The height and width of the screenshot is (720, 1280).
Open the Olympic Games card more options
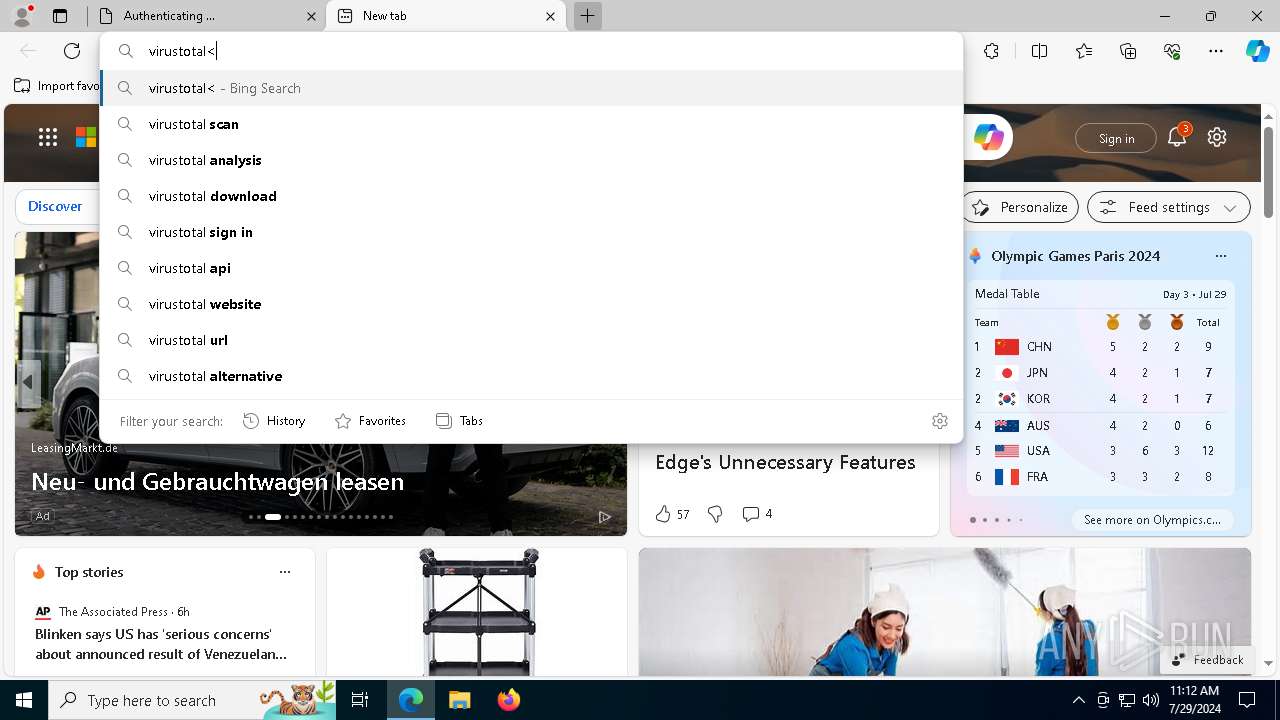coord(1220,256)
